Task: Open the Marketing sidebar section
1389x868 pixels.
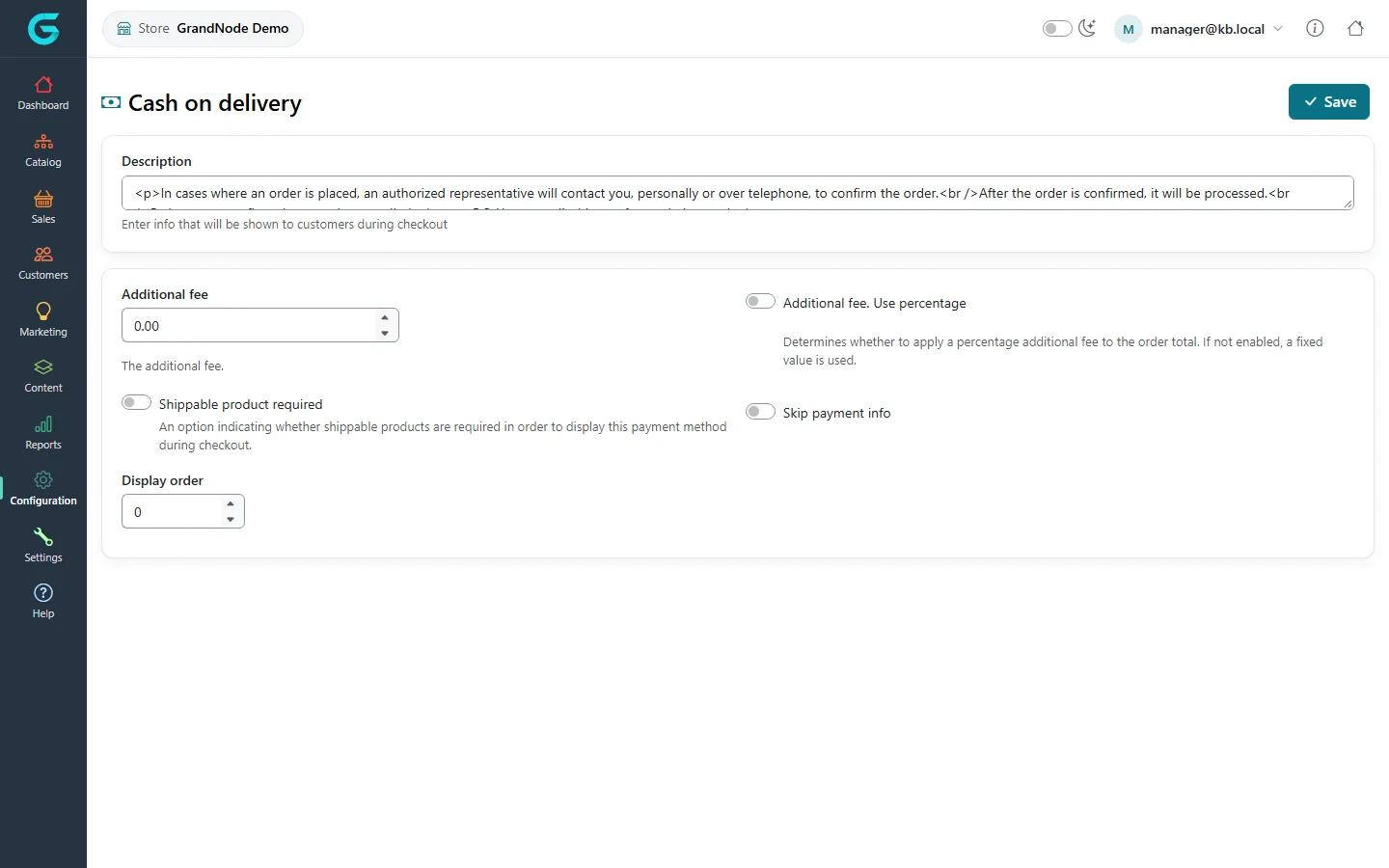Action: pyautogui.click(x=43, y=320)
